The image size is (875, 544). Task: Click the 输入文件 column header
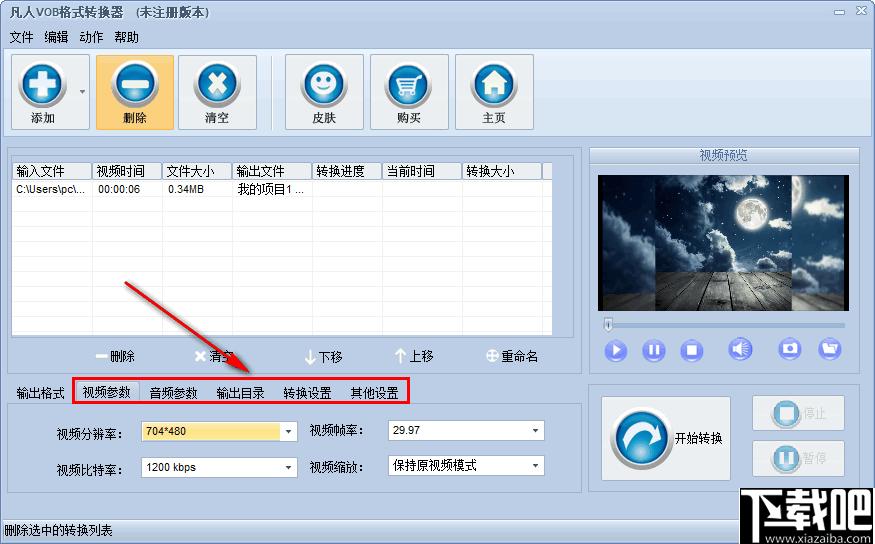(52, 171)
